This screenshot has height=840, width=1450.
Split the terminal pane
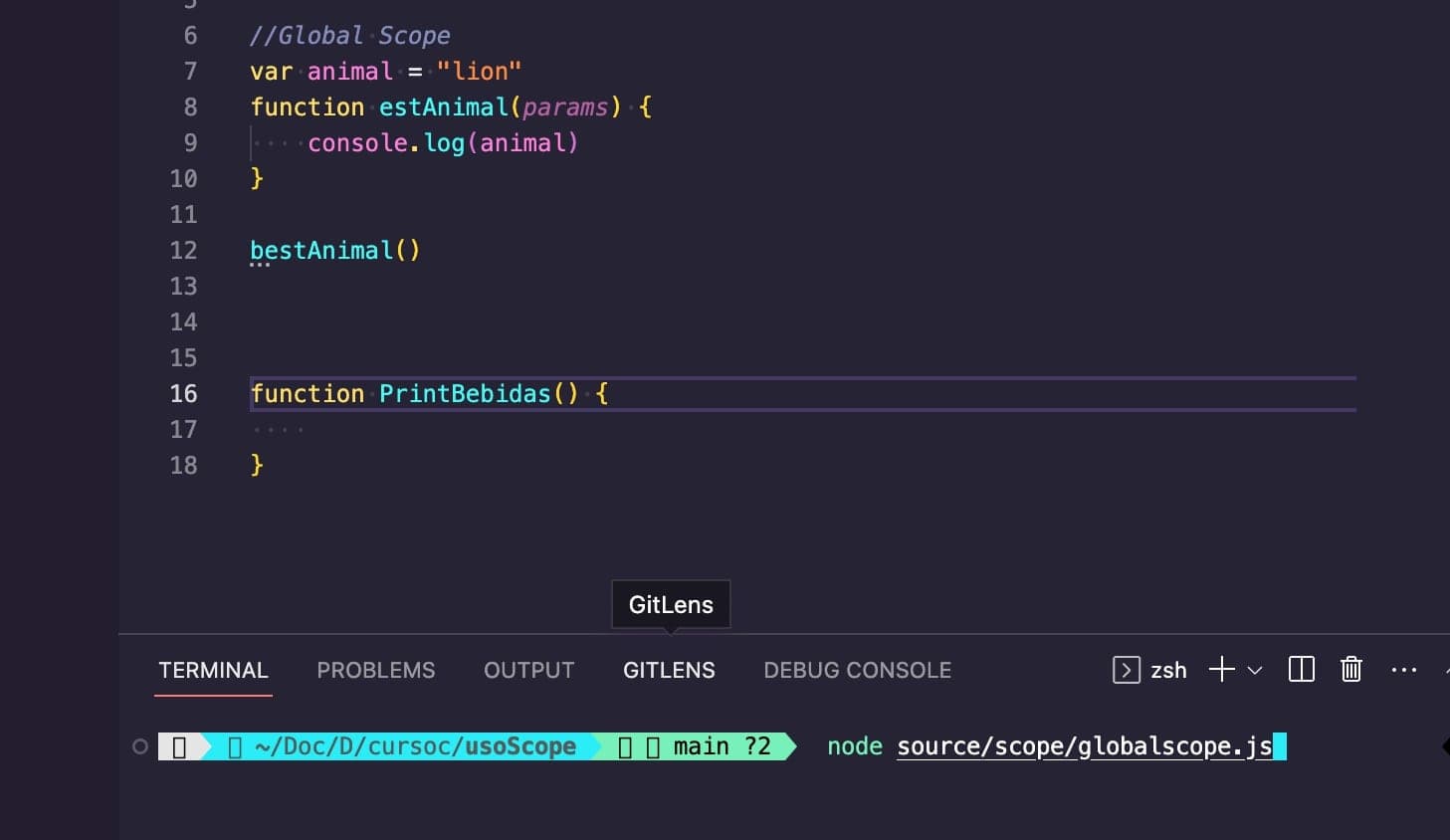[x=1301, y=670]
